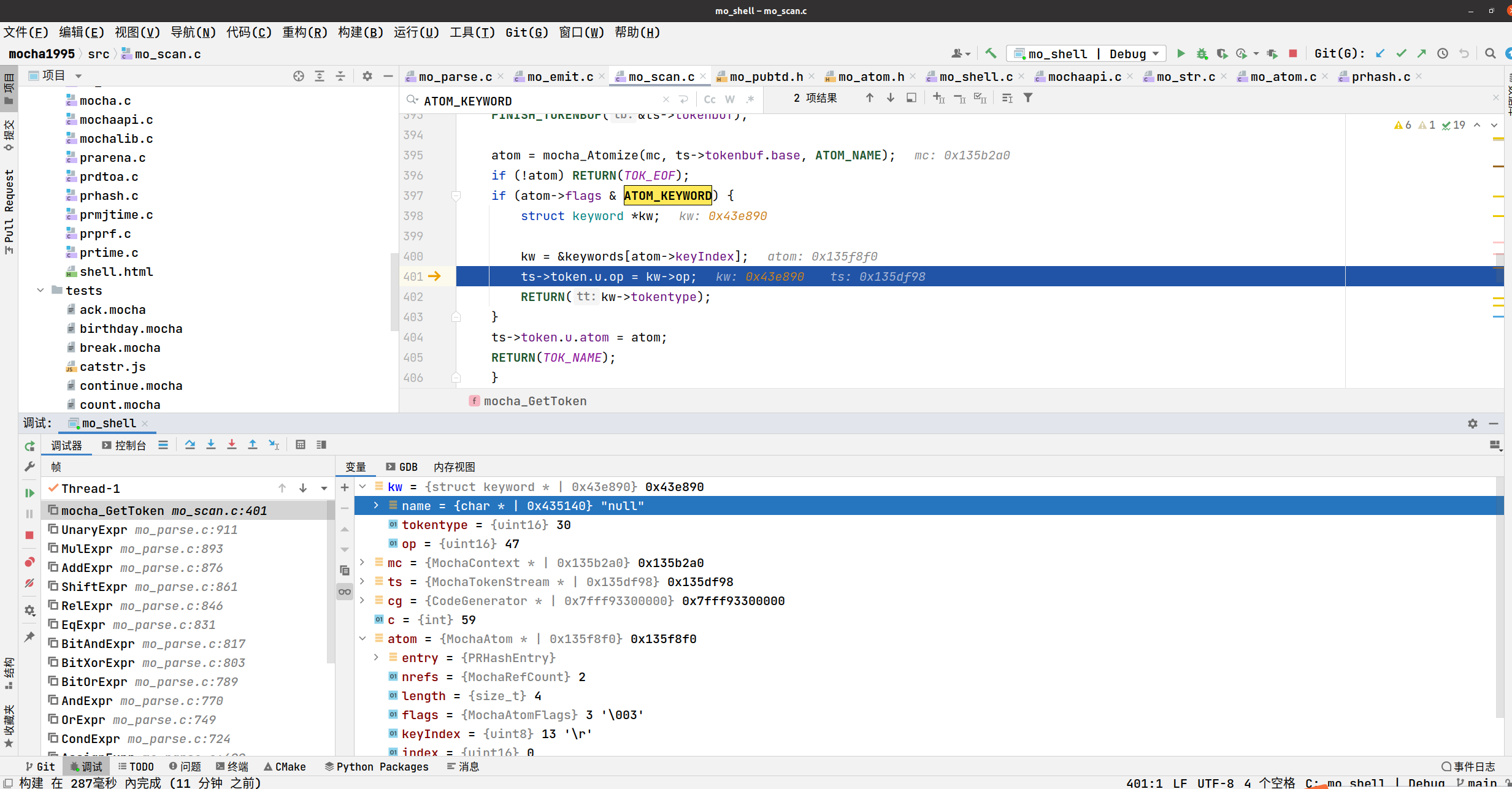Expand the mc MochaContext variable

pos(363,563)
